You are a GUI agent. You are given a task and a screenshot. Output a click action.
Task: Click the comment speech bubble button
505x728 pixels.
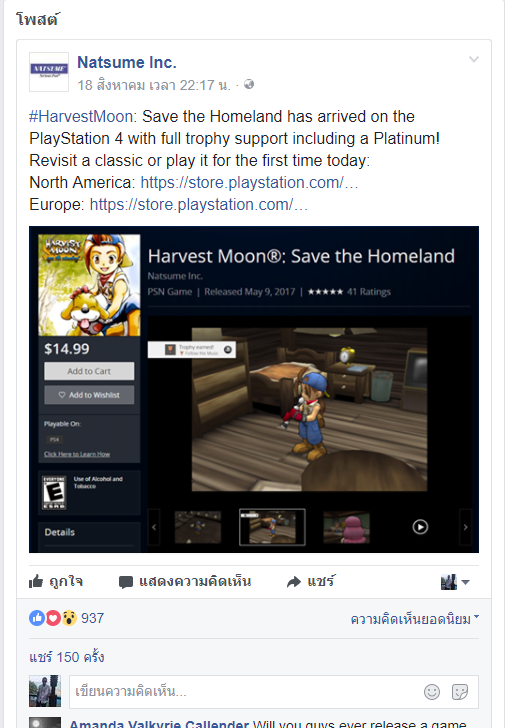(x=185, y=581)
